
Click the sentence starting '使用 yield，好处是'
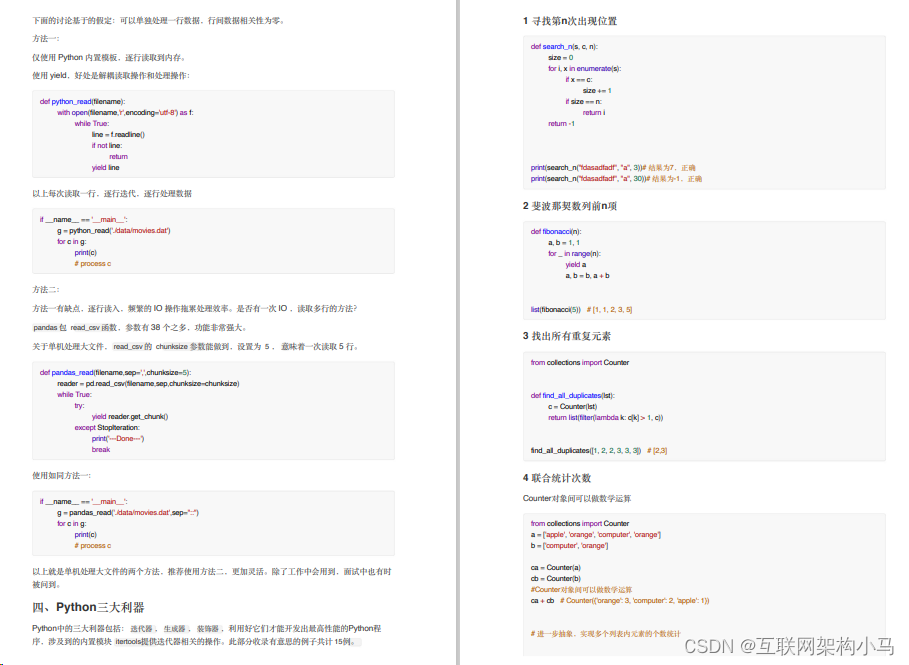(111, 75)
